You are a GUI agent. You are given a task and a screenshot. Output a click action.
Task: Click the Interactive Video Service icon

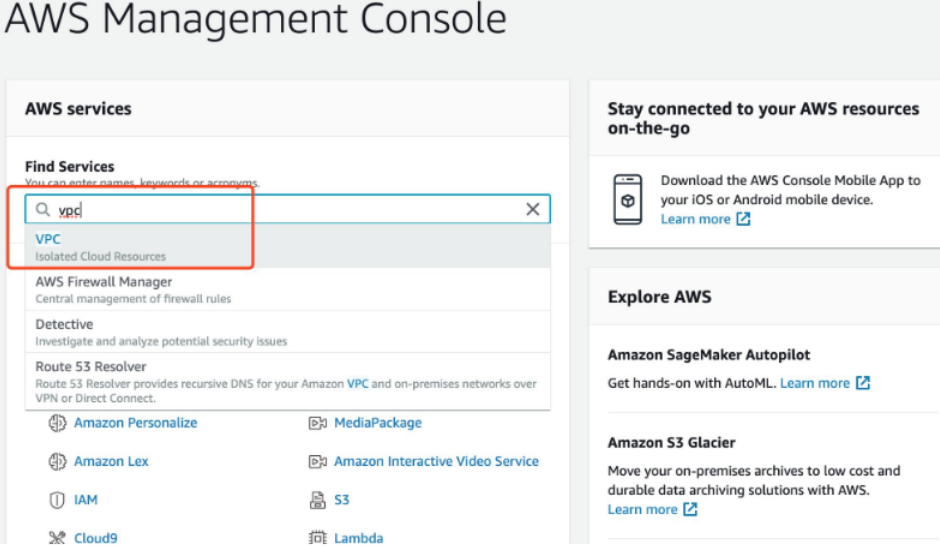click(x=317, y=461)
